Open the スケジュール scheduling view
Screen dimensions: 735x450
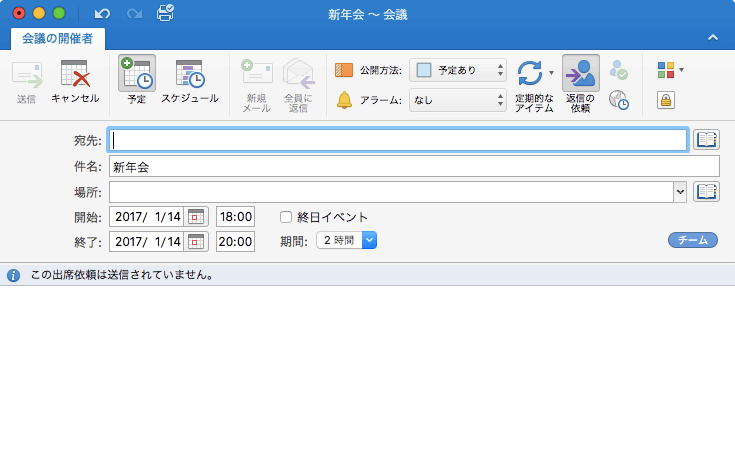pos(190,74)
